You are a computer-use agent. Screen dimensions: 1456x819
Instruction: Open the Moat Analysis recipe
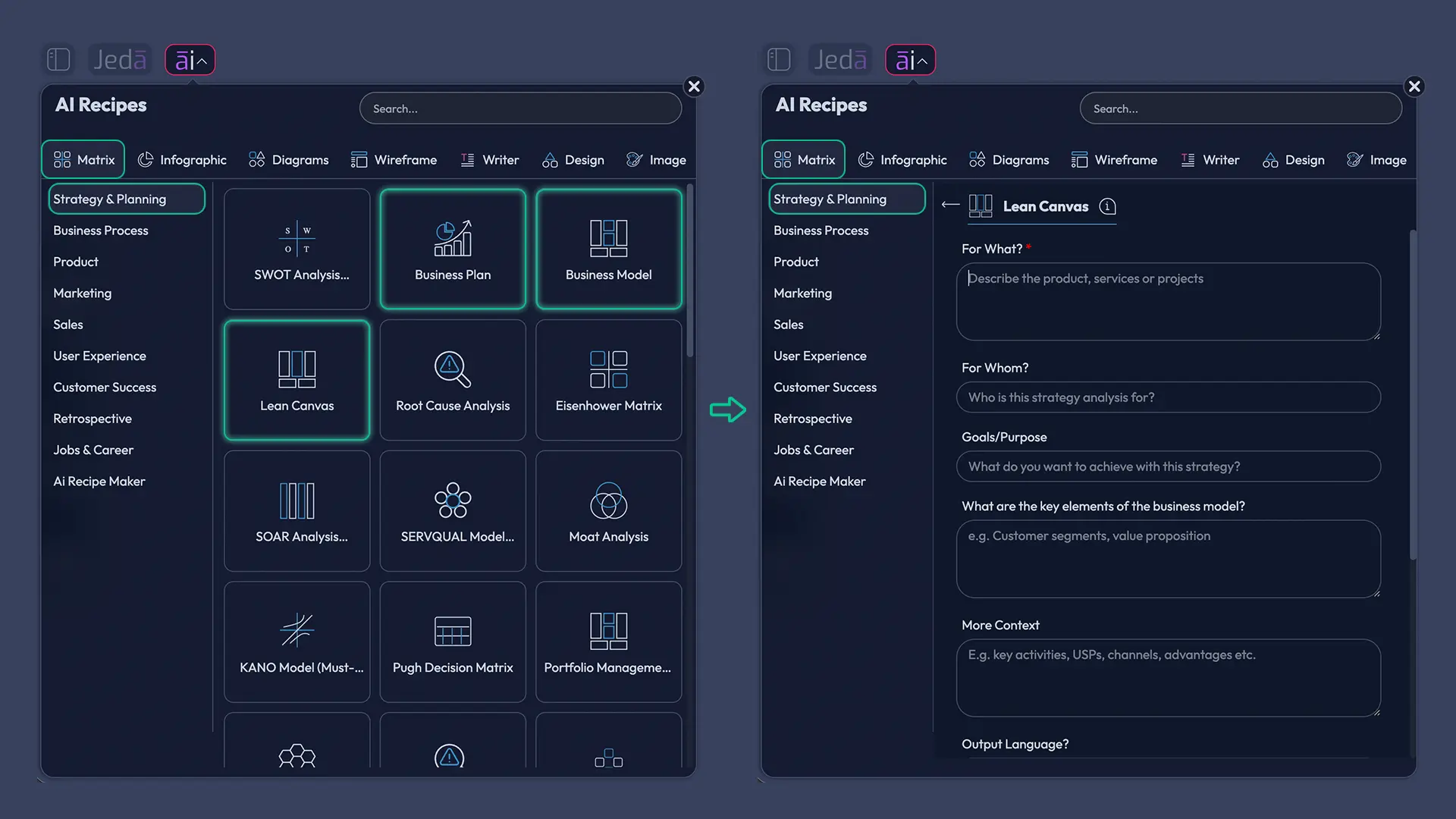click(x=609, y=511)
